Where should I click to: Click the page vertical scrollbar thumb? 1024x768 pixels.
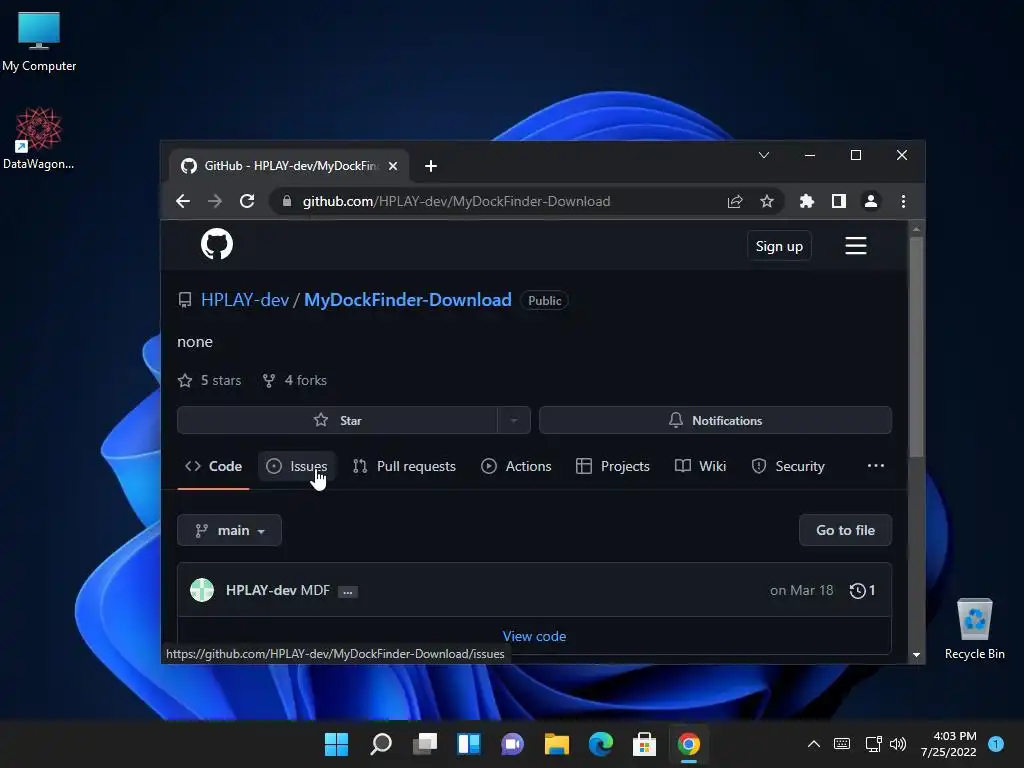click(916, 347)
